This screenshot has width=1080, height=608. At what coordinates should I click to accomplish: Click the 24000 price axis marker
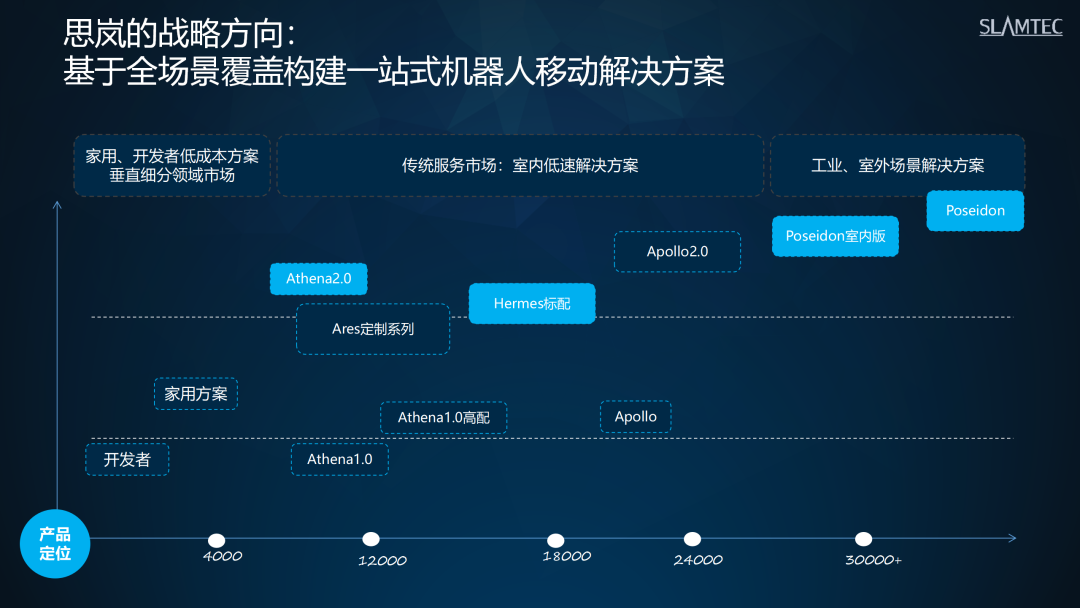pos(692,540)
